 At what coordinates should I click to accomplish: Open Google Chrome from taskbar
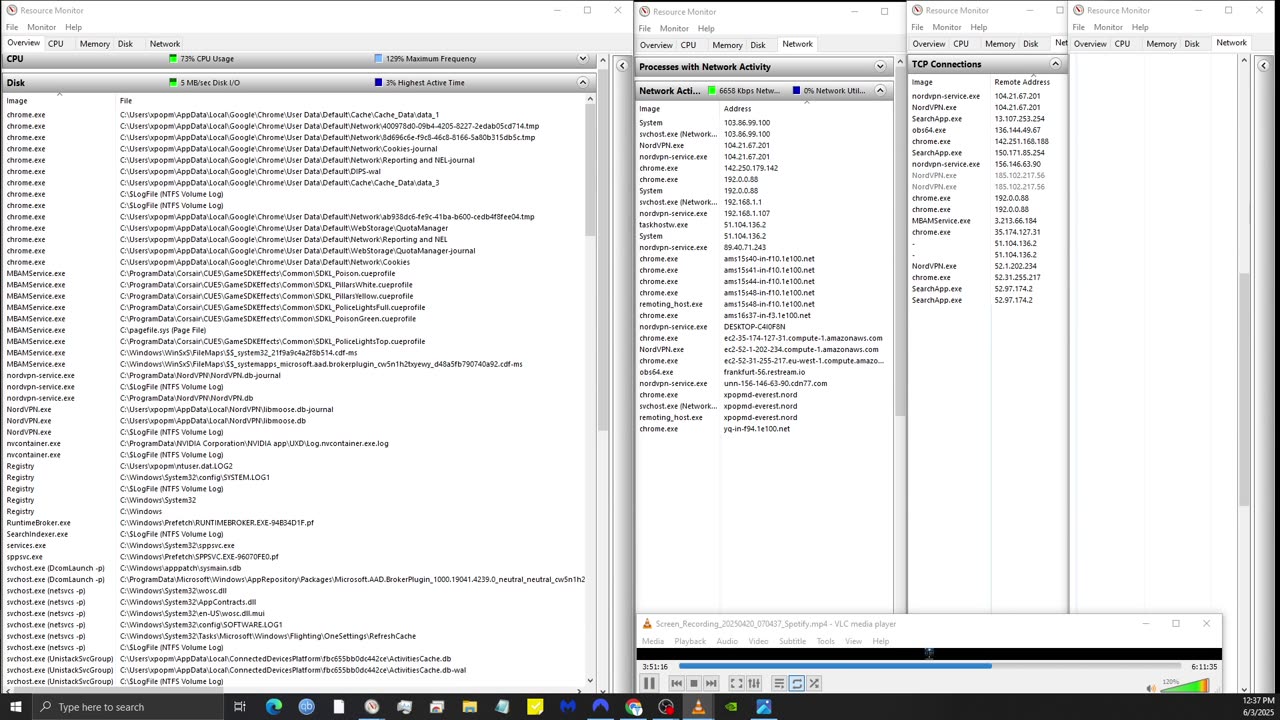click(633, 707)
